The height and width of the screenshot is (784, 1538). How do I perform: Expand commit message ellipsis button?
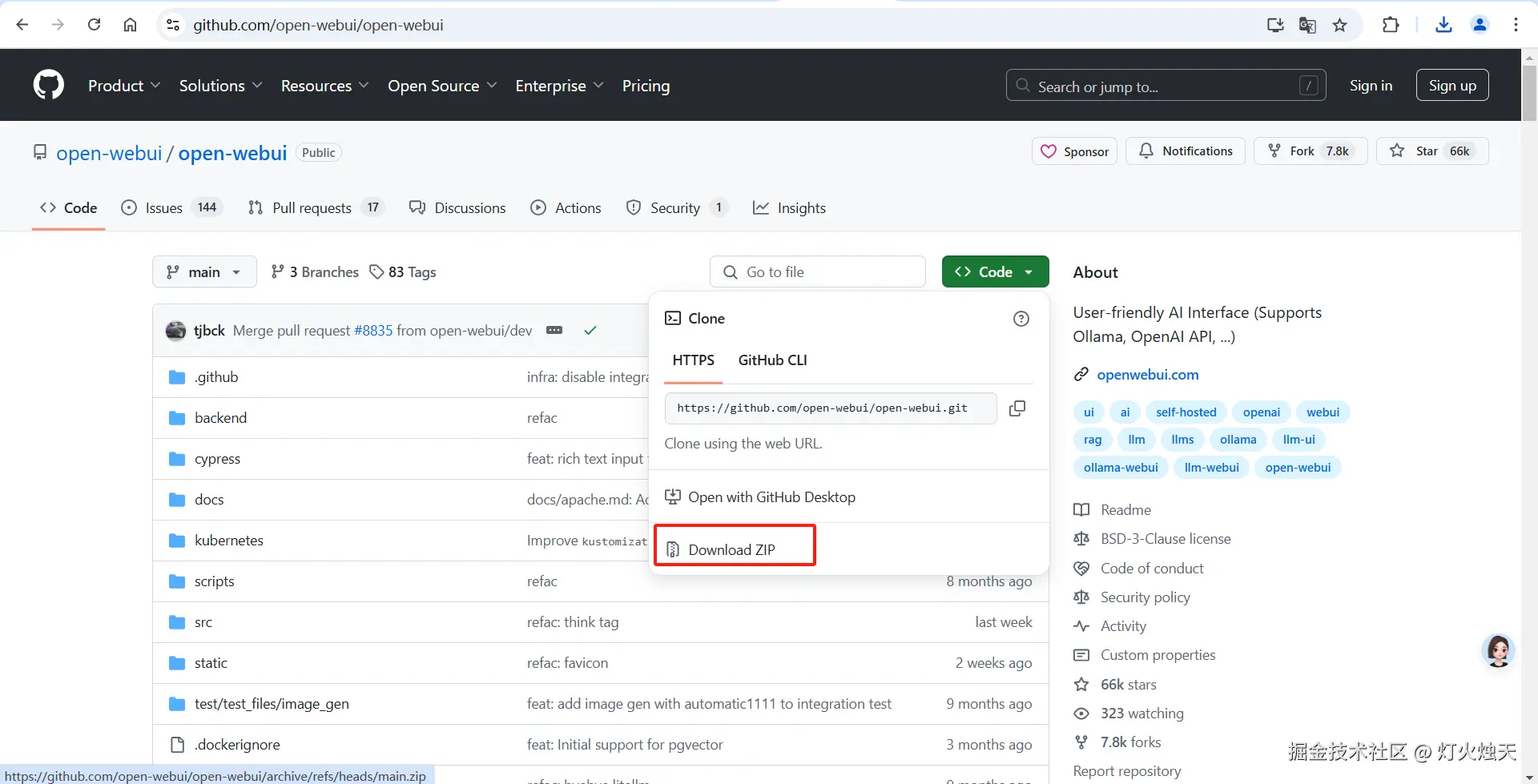[554, 330]
